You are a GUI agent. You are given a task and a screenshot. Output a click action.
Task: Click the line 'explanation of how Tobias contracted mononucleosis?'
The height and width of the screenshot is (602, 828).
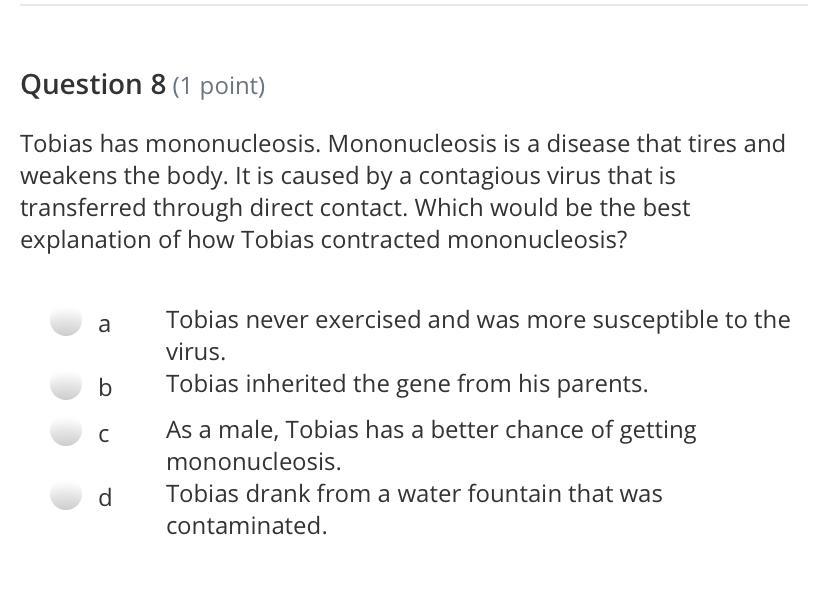point(323,240)
